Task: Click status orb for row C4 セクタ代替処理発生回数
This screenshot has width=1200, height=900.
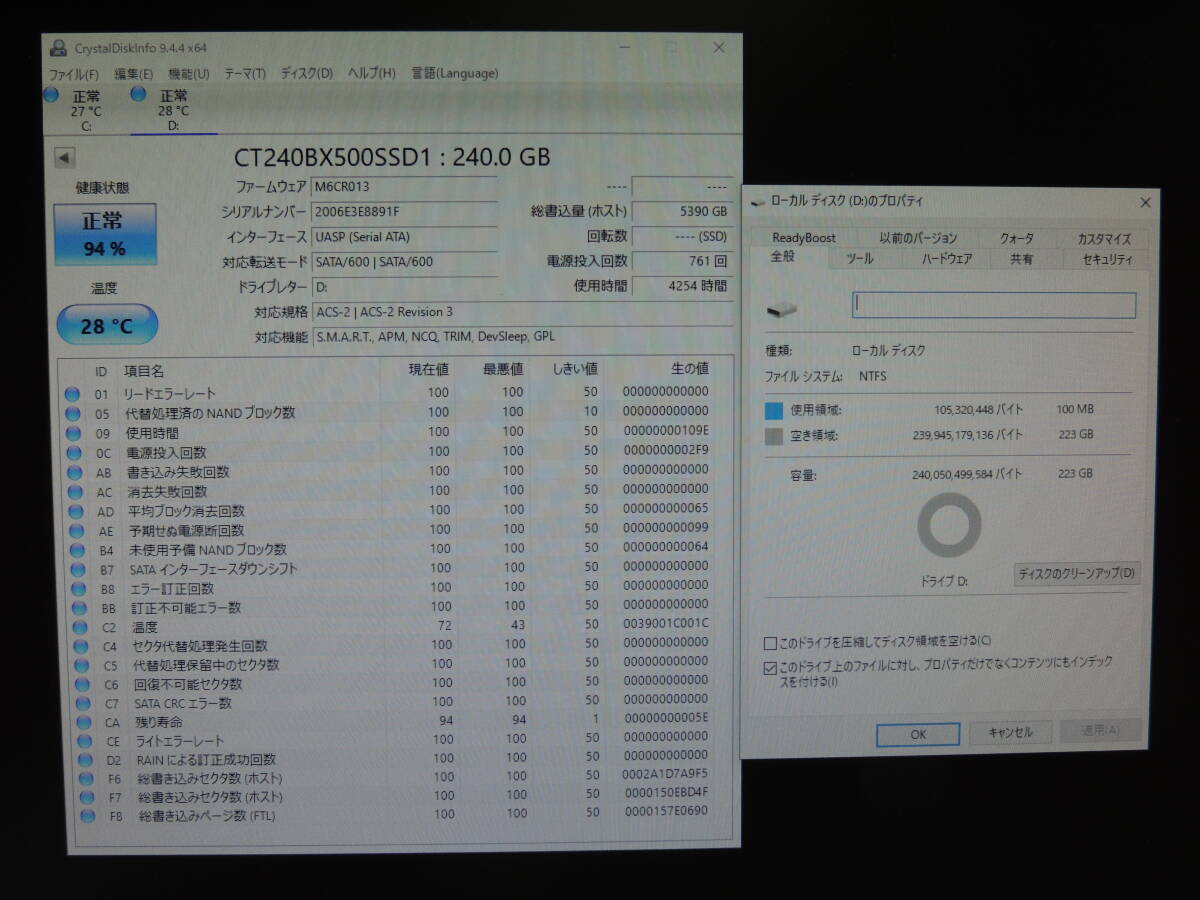Action: (81, 645)
